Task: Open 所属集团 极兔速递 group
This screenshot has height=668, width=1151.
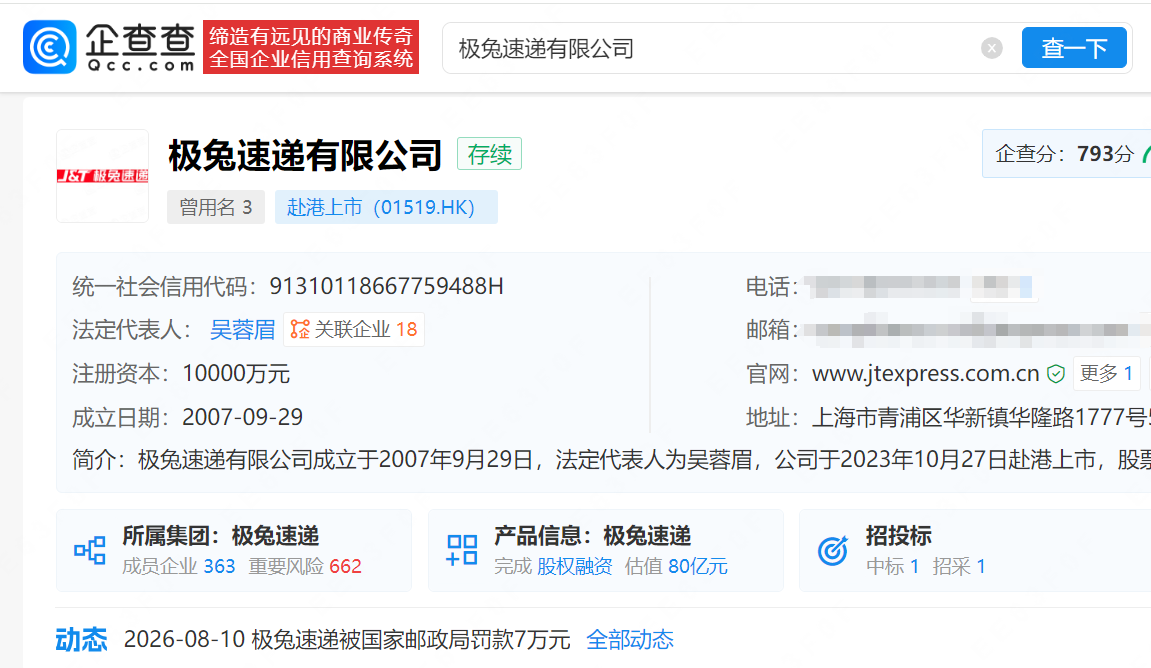Action: point(220,536)
